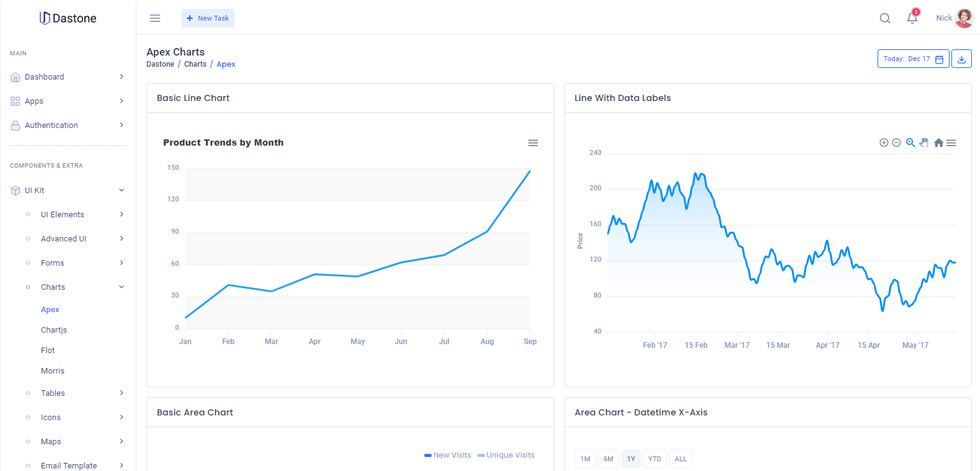Viewport: 980px width, 471px height.
Task: Click the Today: Dec 17 button
Action: [x=914, y=59]
